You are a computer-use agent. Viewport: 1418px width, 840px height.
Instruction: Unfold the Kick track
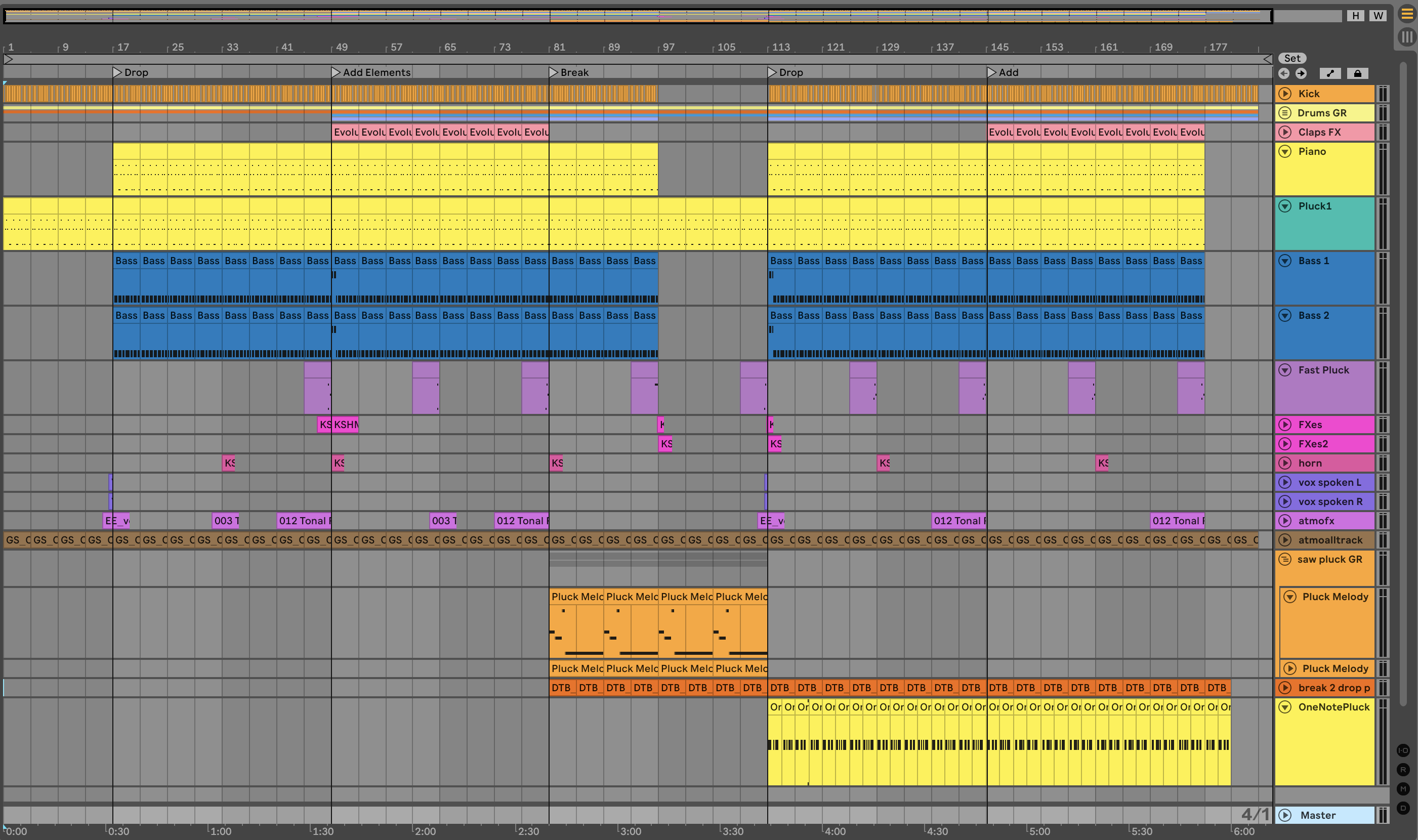(x=1285, y=94)
